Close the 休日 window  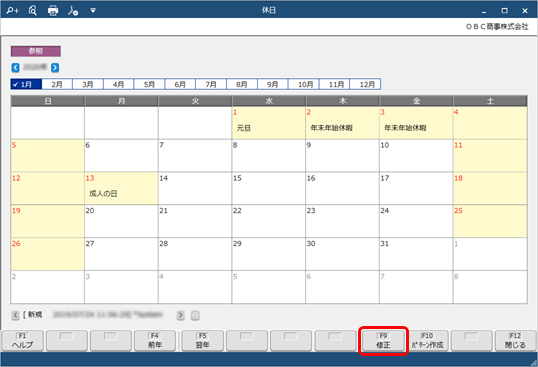(525, 11)
